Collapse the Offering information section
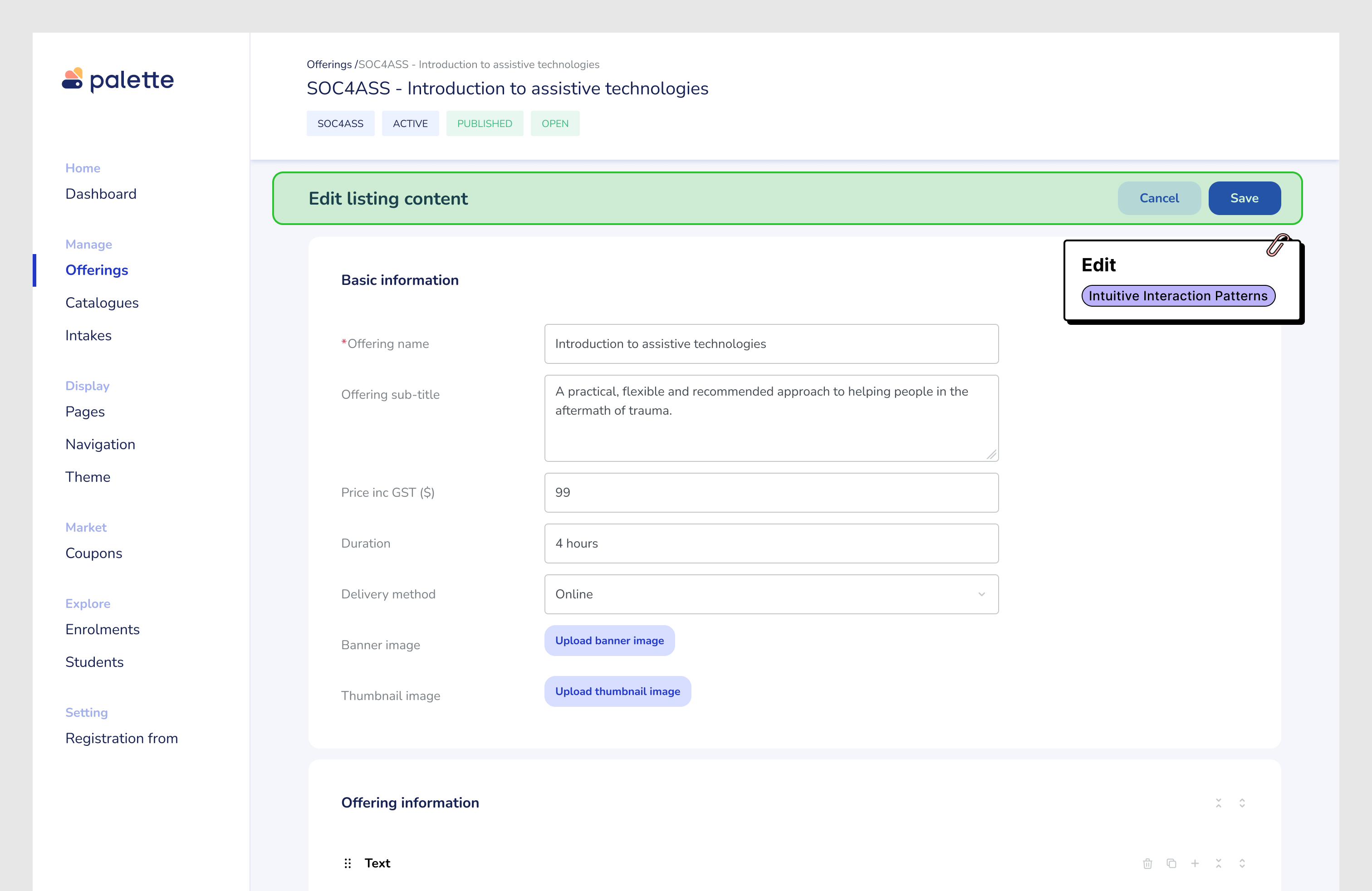The height and width of the screenshot is (891, 1372). point(1218,802)
